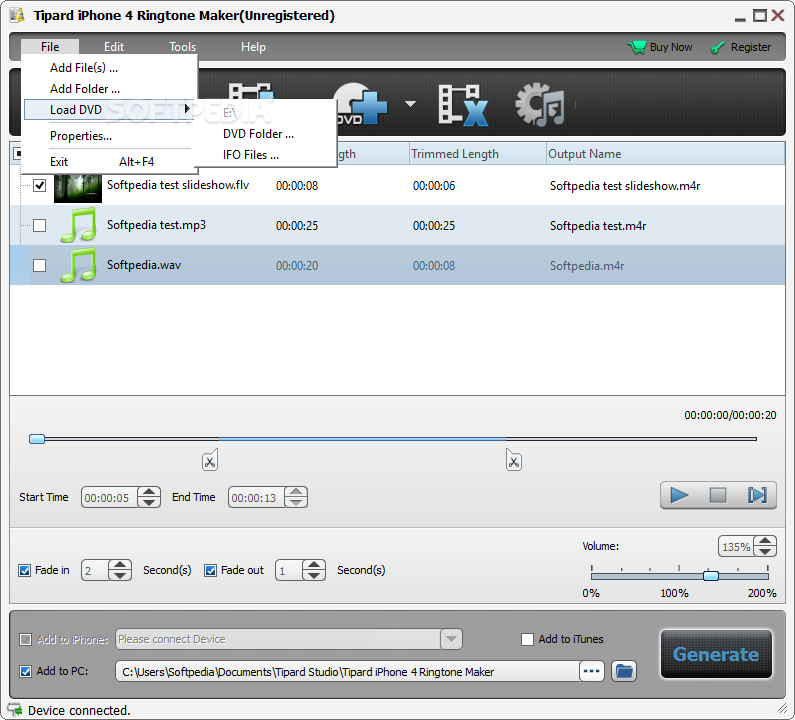Screen dimensions: 795x720
Task: Select IFO Files in the submenu
Action: 267,155
